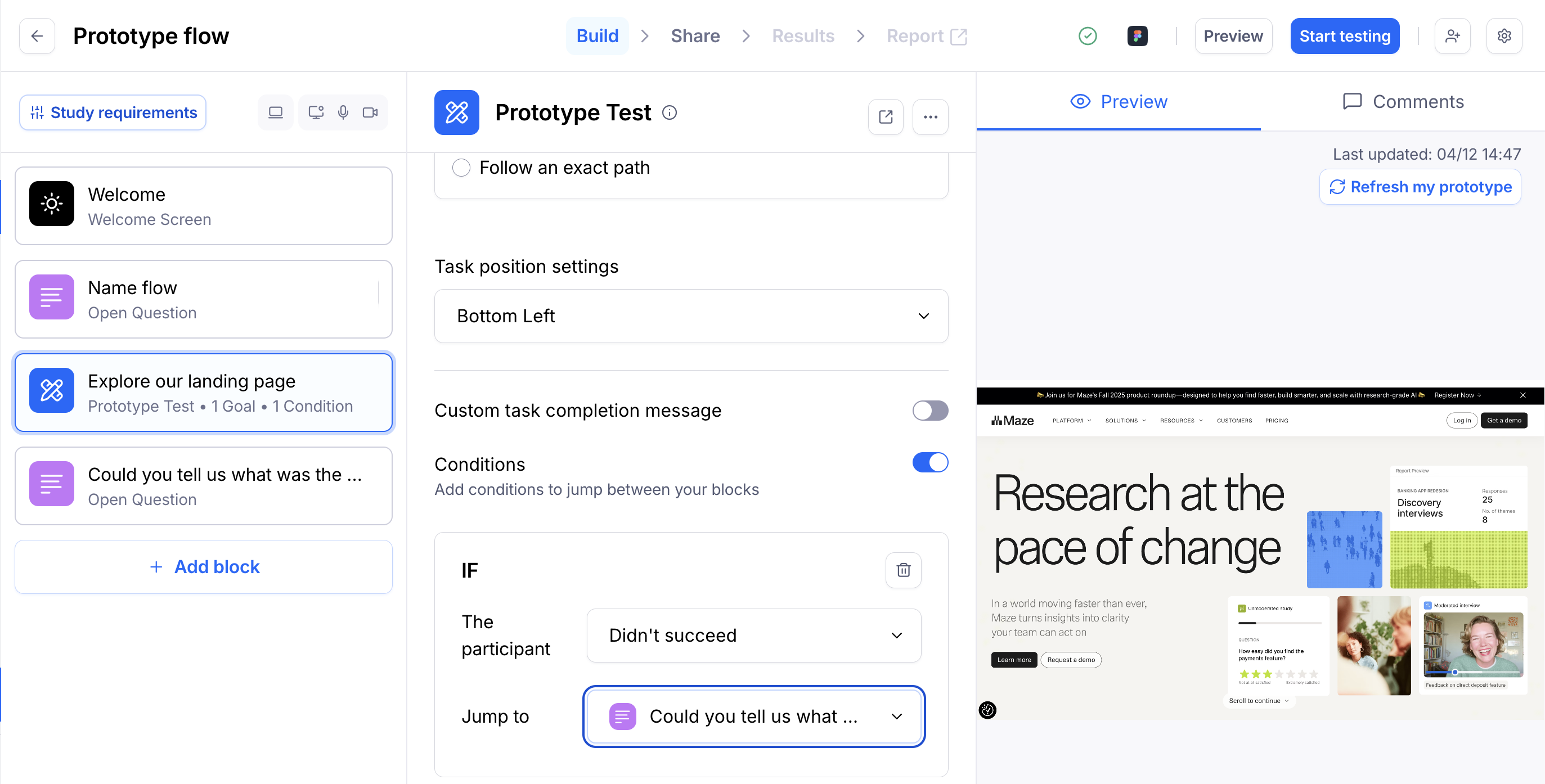Click the back arrow button
Image resolution: width=1545 pixels, height=784 pixels.
click(37, 36)
